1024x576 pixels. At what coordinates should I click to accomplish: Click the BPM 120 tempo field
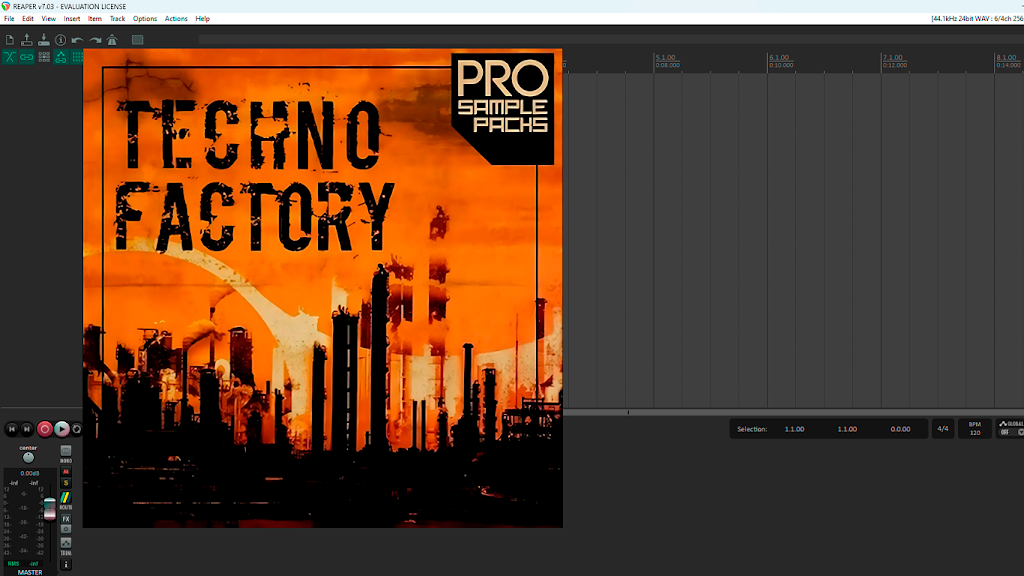coord(974,428)
